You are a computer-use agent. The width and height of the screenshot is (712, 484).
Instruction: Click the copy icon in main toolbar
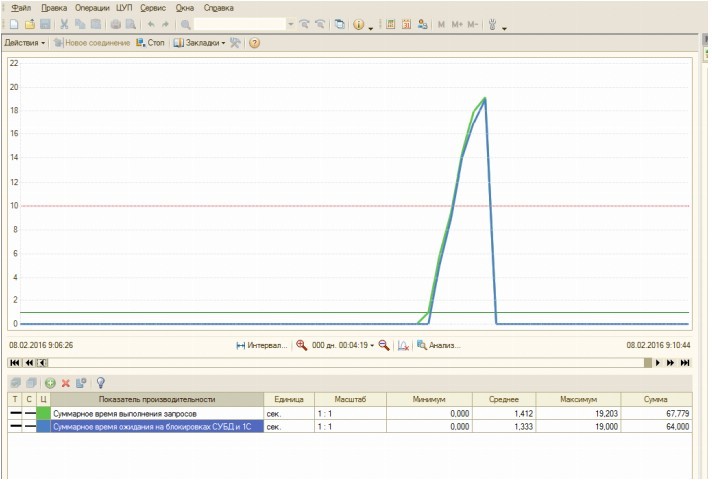pos(80,25)
